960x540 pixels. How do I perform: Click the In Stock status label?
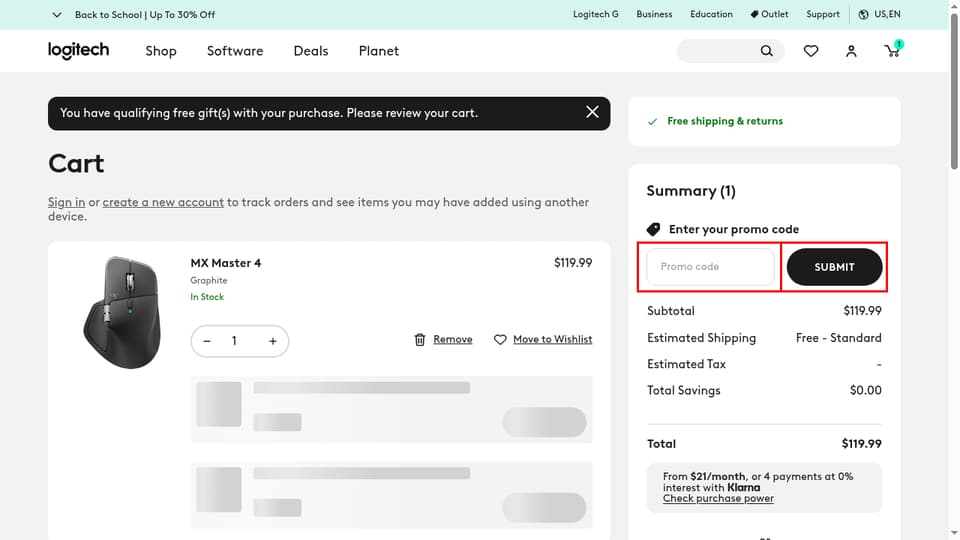(x=207, y=297)
